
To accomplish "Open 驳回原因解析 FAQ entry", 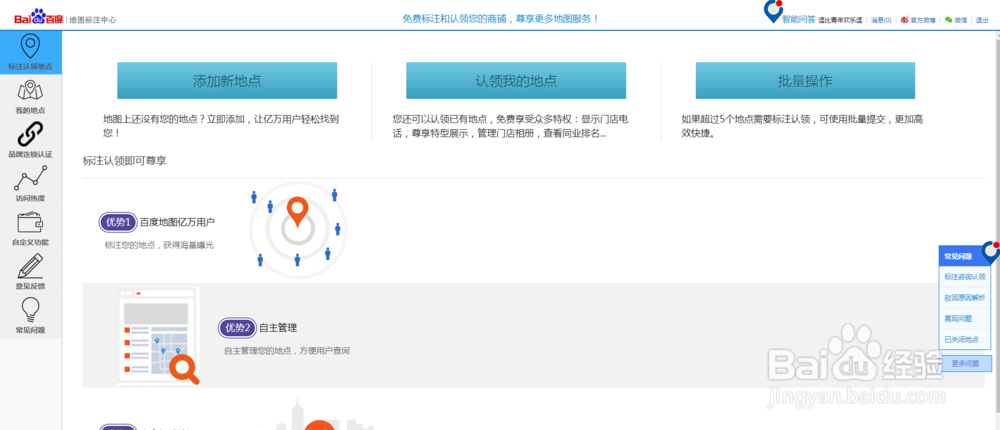I will (965, 297).
